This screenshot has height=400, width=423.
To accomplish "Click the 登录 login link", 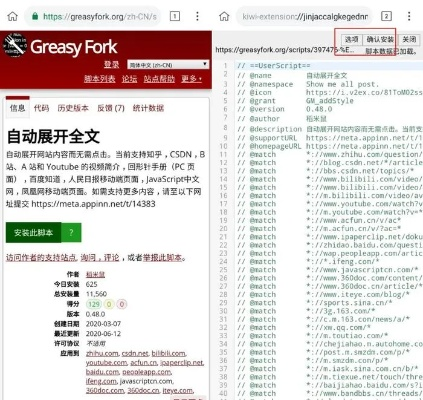I will [x=111, y=64].
